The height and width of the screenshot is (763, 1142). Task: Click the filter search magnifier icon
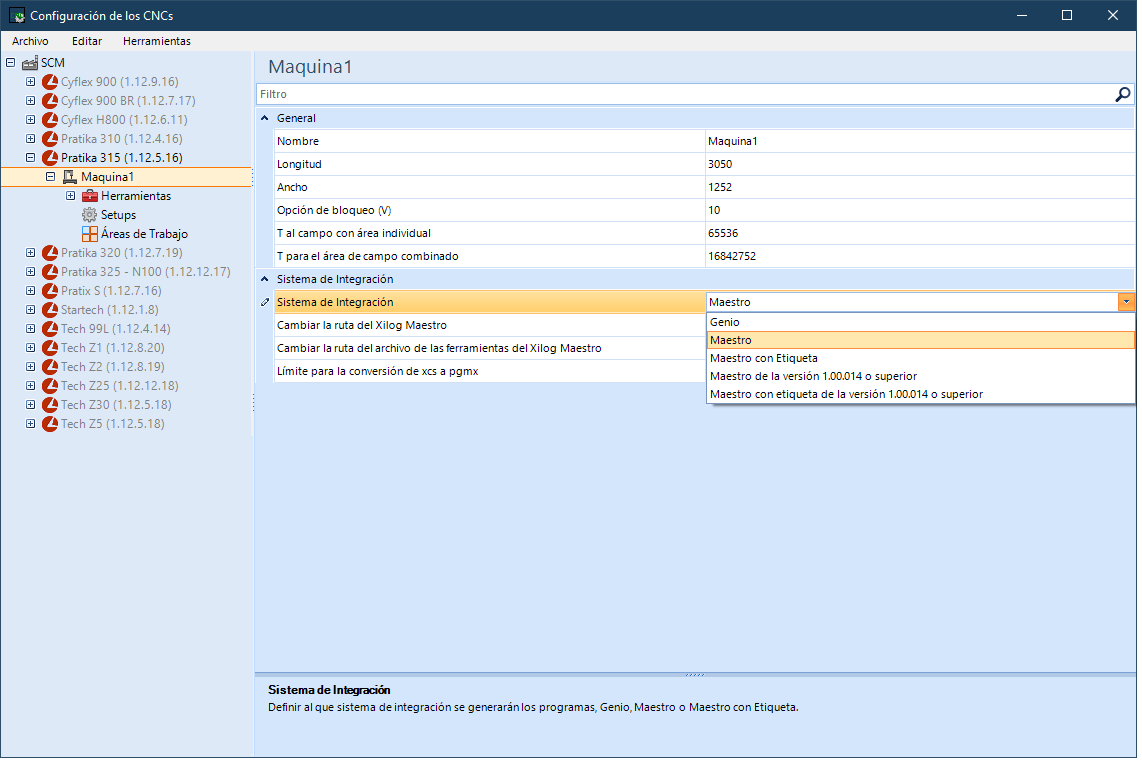(1122, 95)
